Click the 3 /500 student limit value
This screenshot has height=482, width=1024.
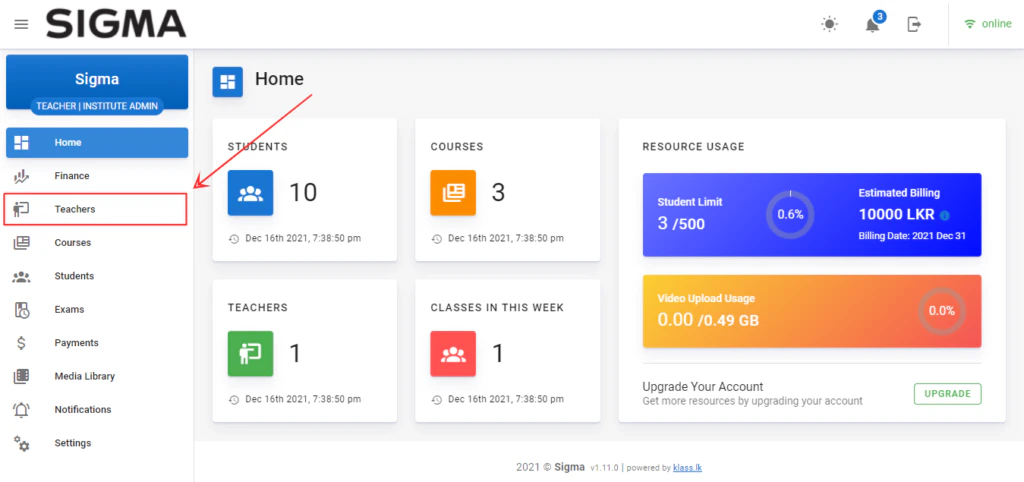tap(681, 223)
